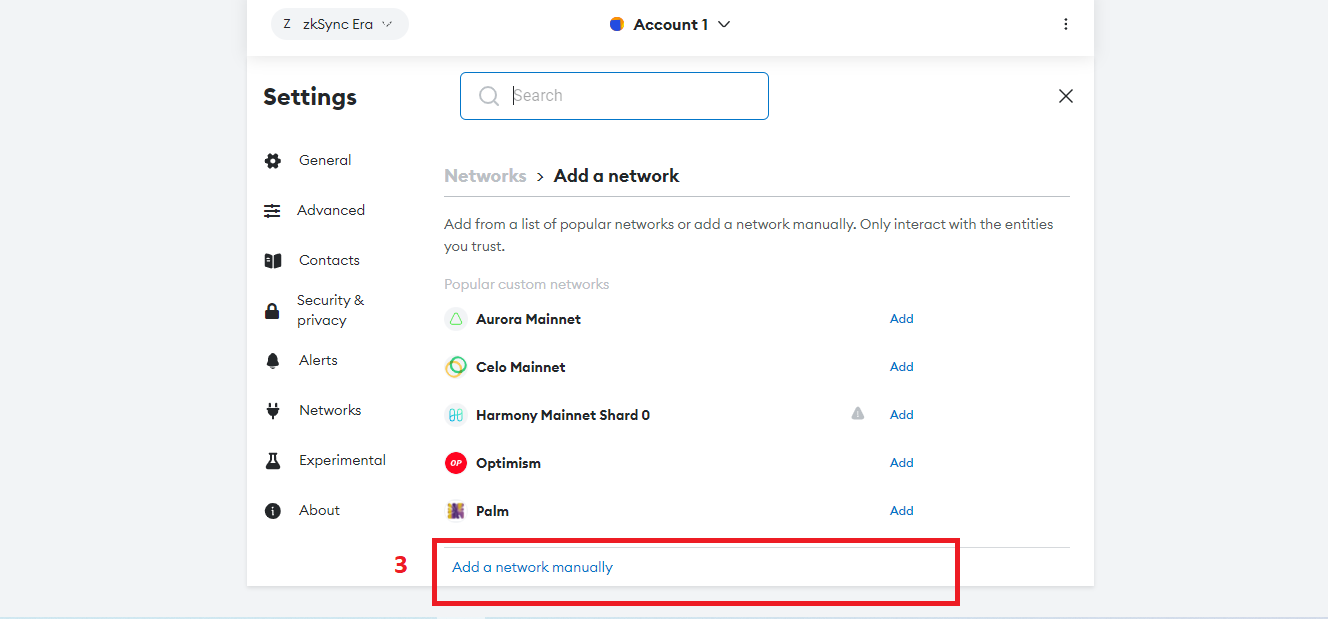This screenshot has height=619, width=1328.
Task: Add Celo Mainnet network
Action: (902, 367)
